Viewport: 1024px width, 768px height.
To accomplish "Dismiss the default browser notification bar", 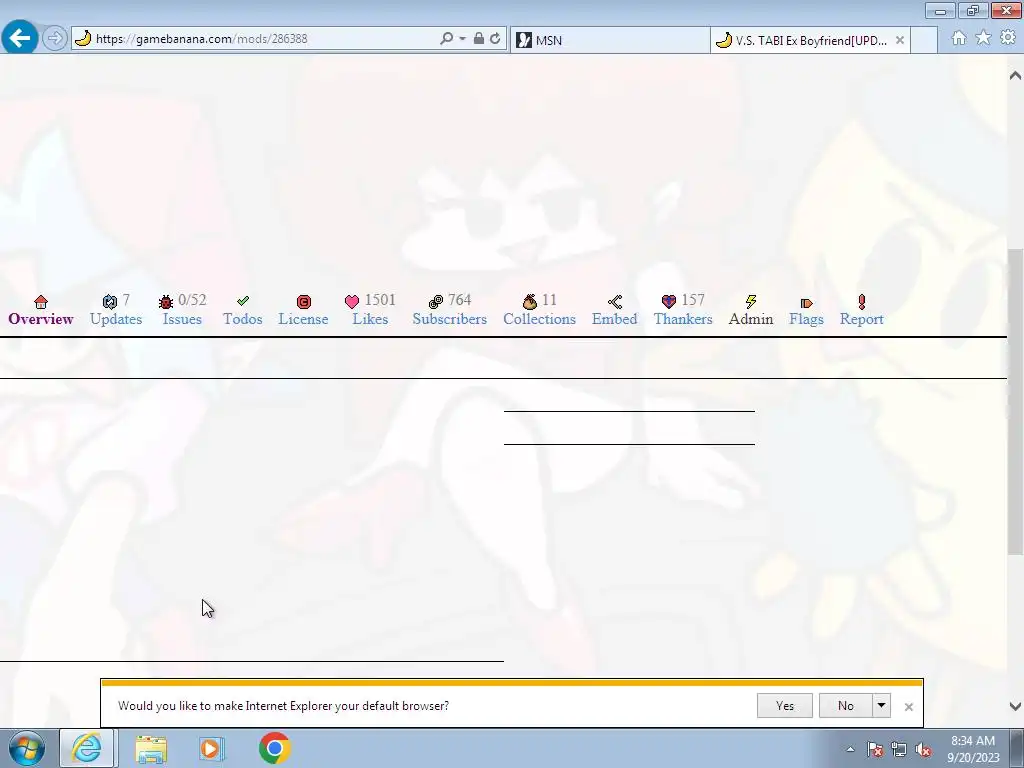I will click(x=908, y=707).
